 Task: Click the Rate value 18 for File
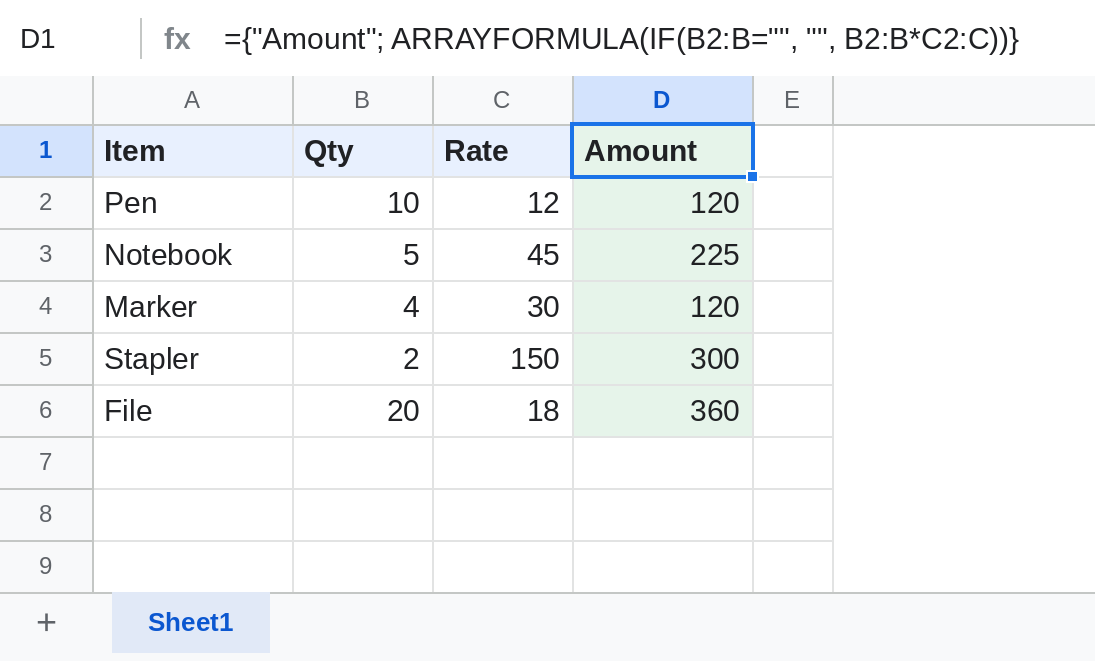[503, 410]
